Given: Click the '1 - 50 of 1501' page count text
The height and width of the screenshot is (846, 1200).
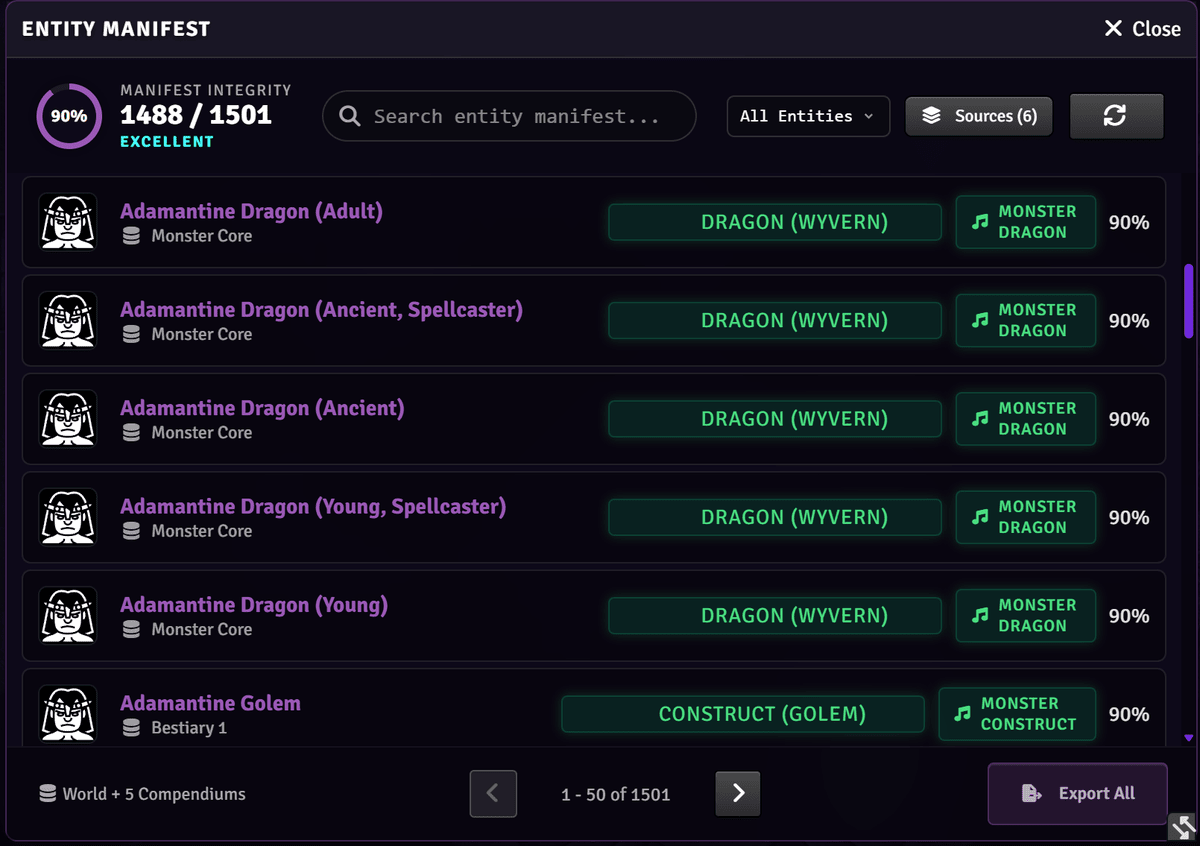Looking at the screenshot, I should (x=616, y=795).
